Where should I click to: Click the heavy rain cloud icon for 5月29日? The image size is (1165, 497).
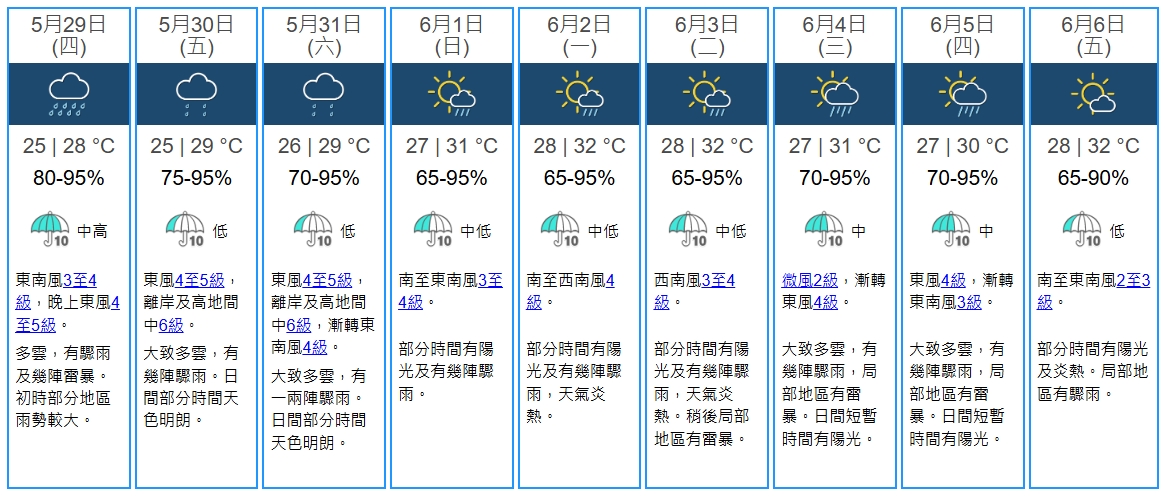(x=69, y=93)
